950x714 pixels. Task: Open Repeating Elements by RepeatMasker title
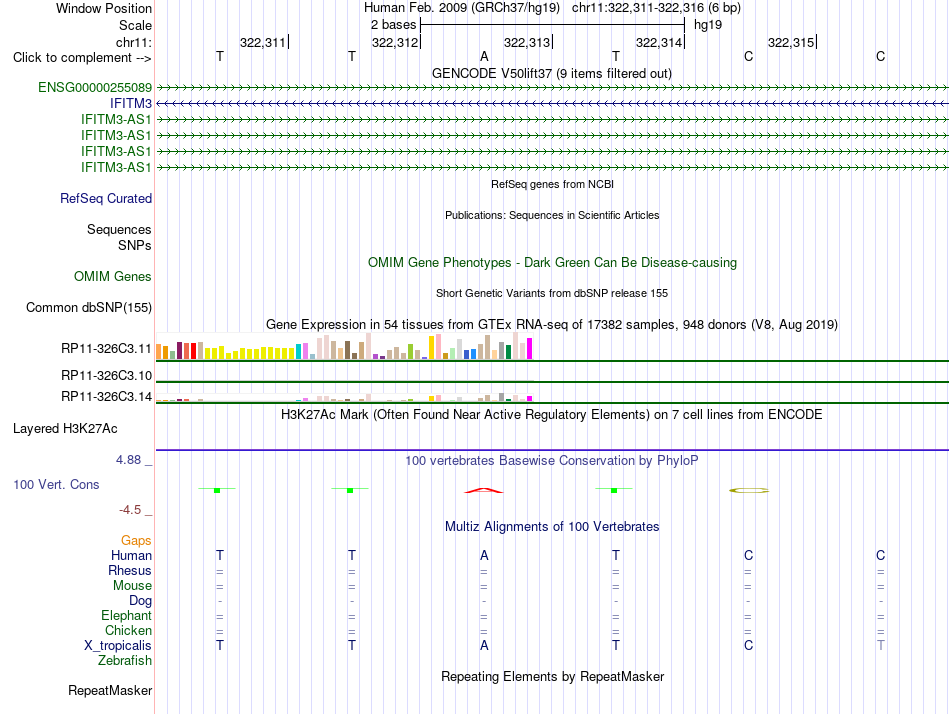tap(552, 676)
